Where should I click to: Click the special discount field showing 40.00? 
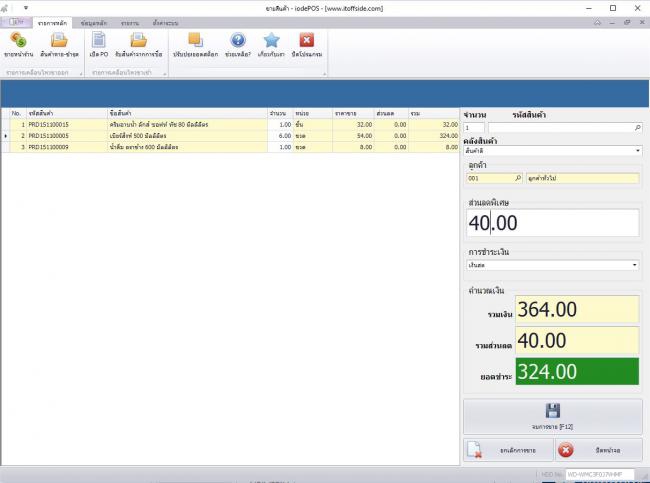[x=553, y=223]
